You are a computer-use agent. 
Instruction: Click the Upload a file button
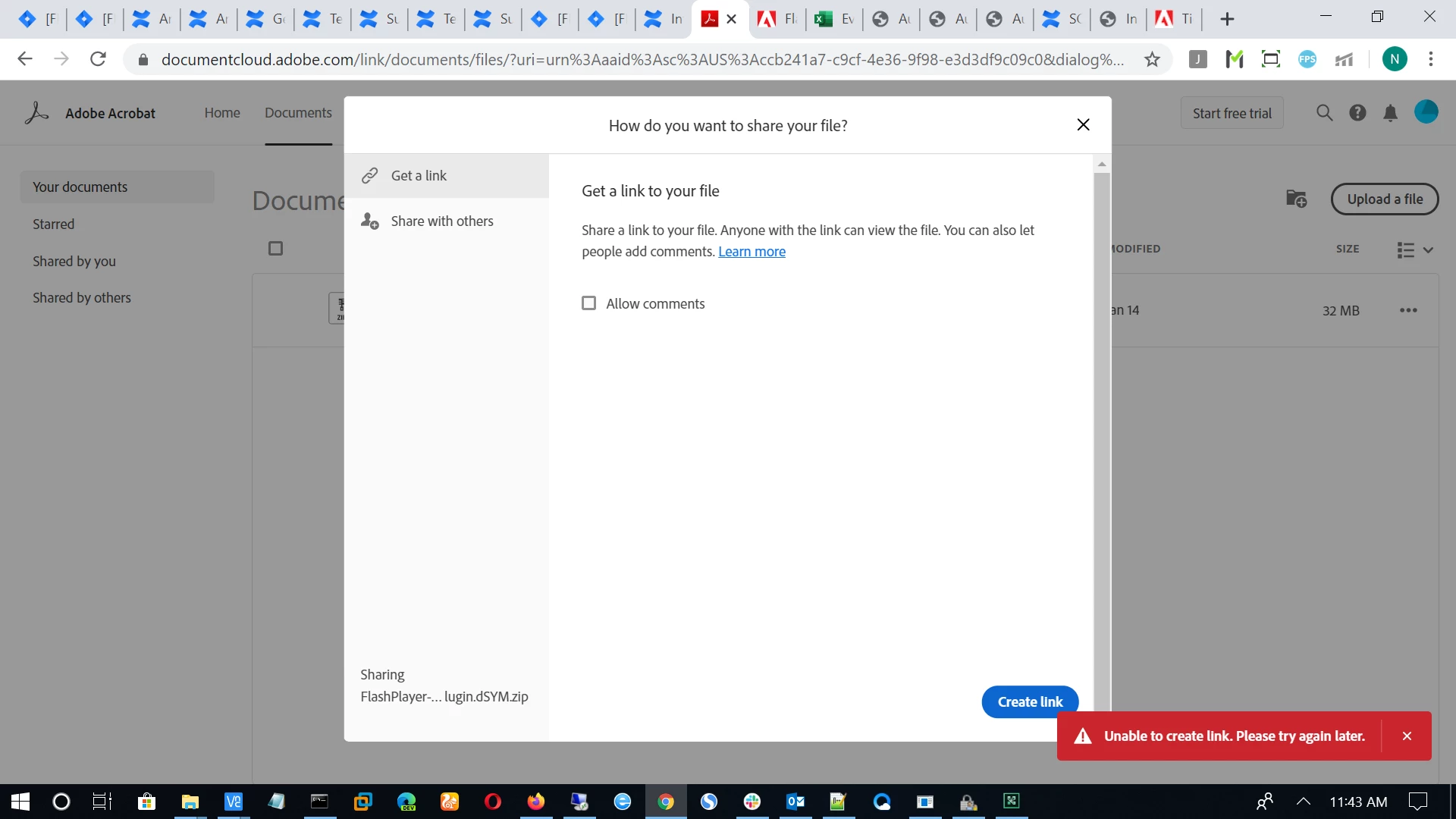coord(1385,199)
